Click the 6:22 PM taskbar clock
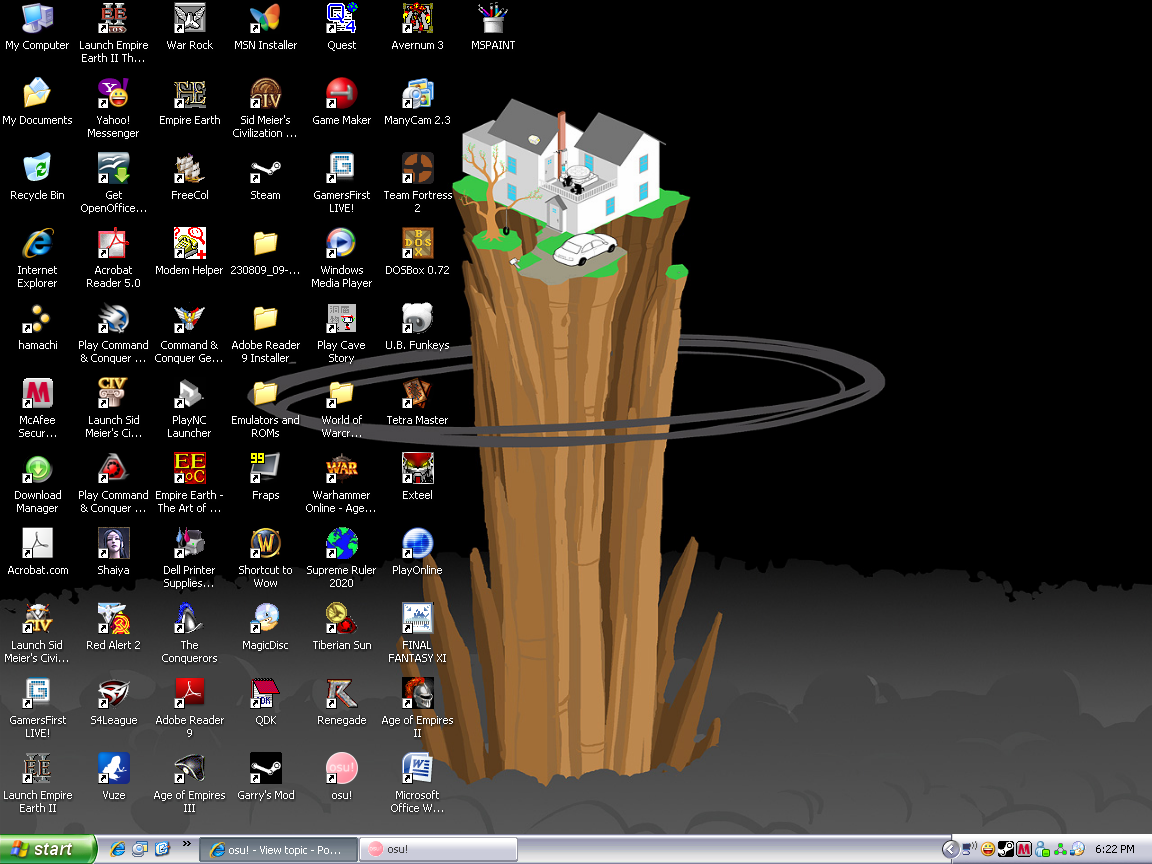1152x864 pixels. pyautogui.click(x=1115, y=849)
